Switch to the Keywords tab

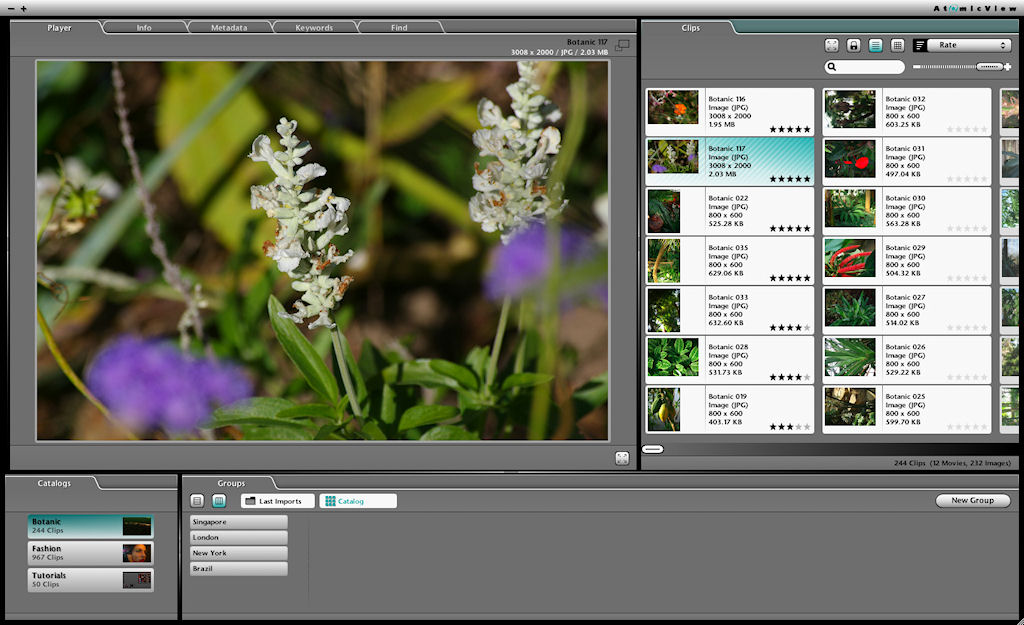click(x=314, y=28)
